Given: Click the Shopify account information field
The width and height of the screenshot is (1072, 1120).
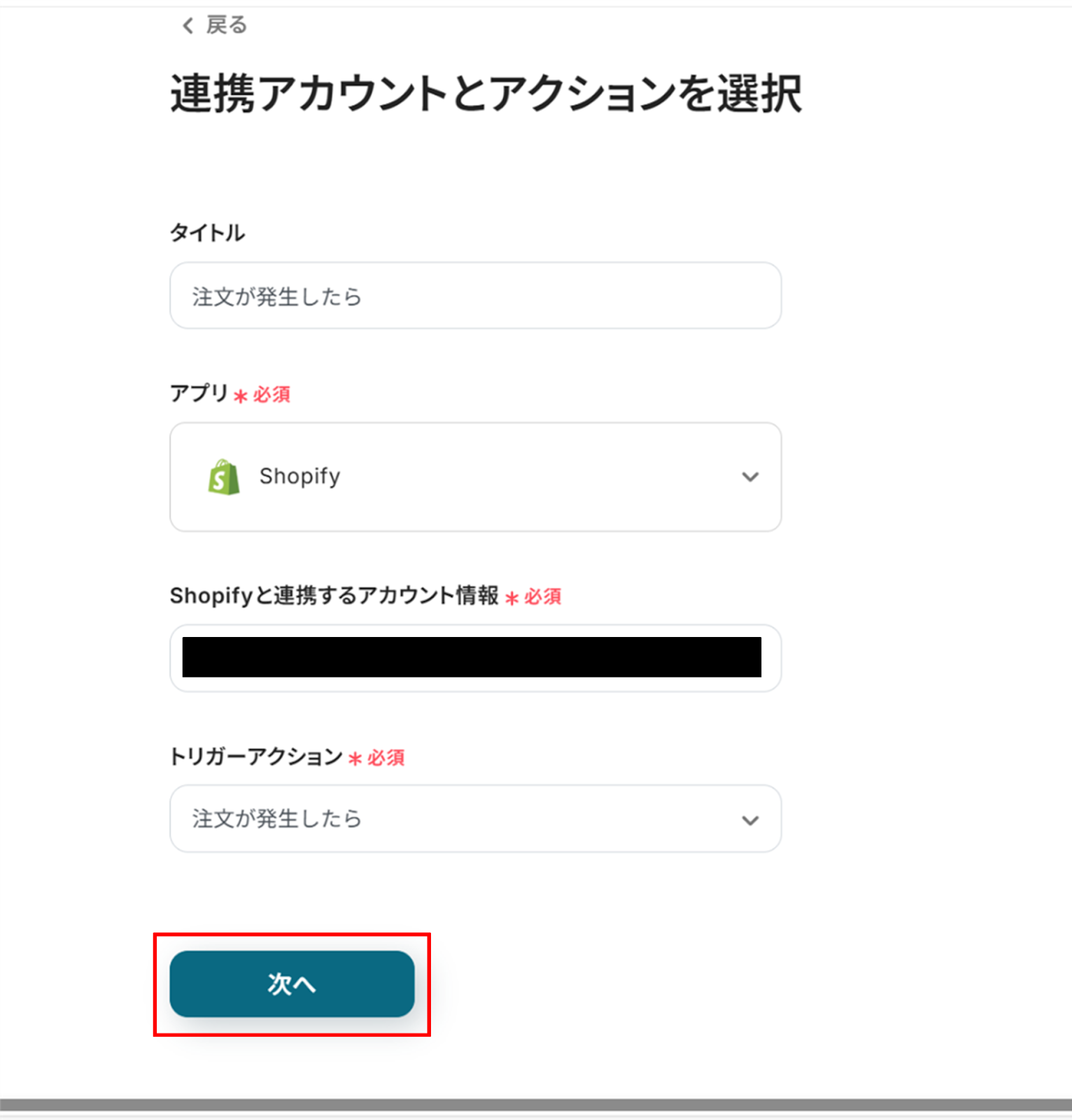Looking at the screenshot, I should [x=474, y=657].
